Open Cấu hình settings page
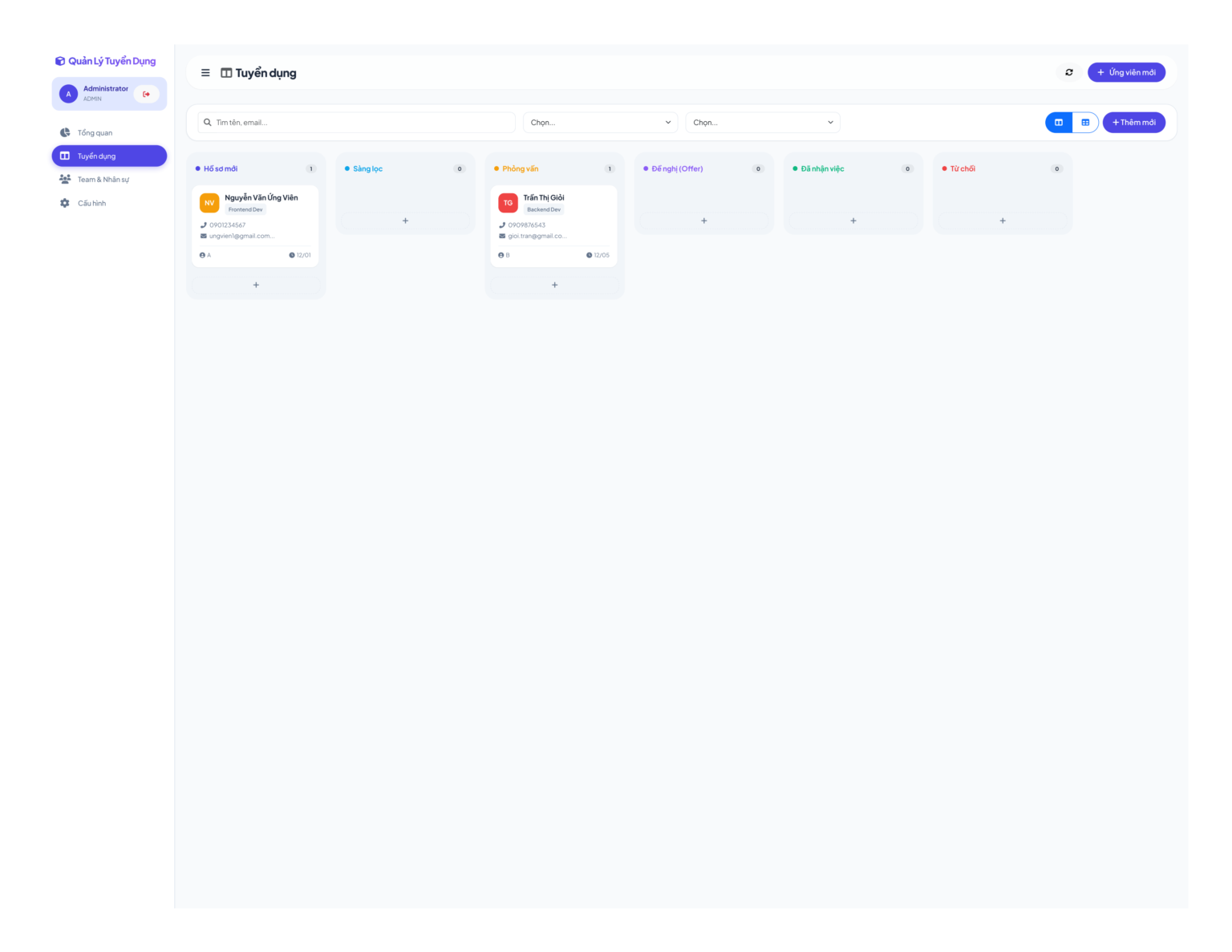Image resolution: width=1232 pixels, height=952 pixels. 109,203
